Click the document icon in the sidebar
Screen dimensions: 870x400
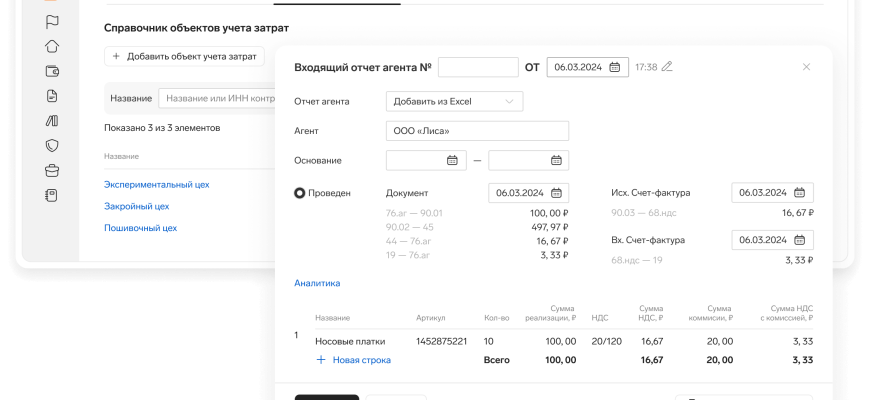coord(52,96)
